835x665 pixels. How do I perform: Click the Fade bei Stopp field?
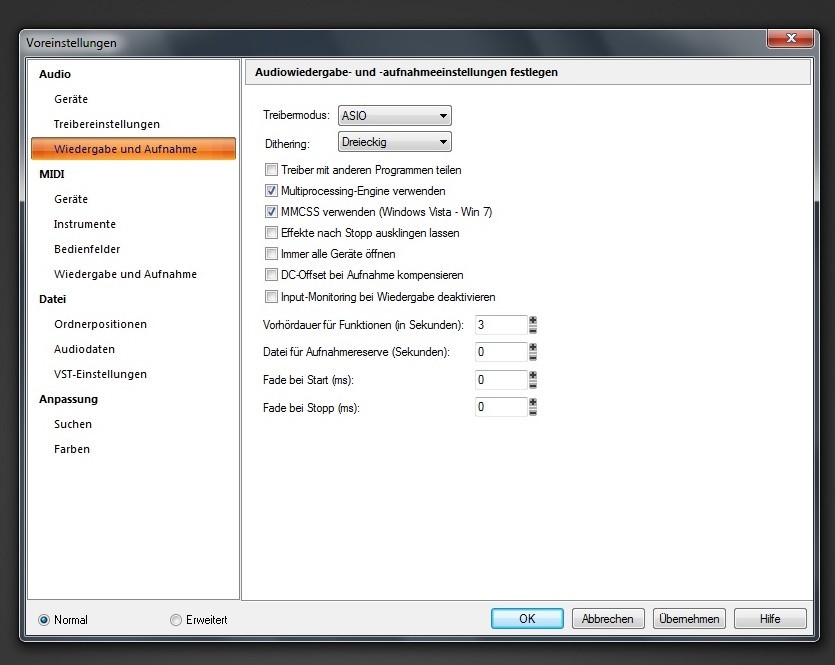click(x=501, y=407)
